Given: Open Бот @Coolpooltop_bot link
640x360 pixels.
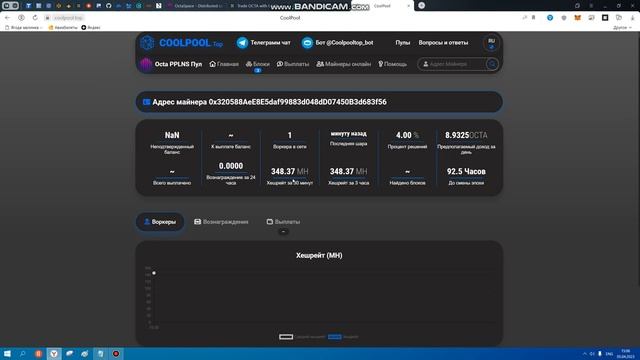Looking at the screenshot, I should pyautogui.click(x=344, y=42).
